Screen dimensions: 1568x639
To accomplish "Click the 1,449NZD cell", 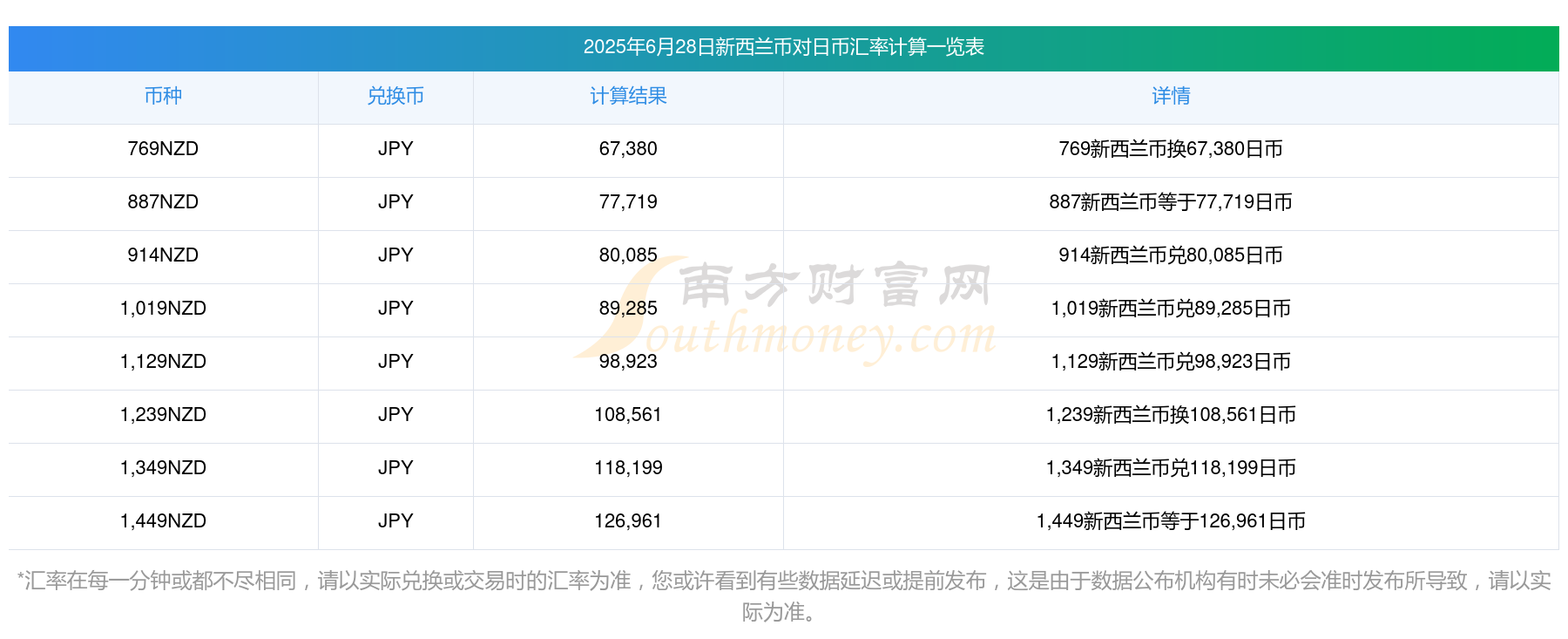I will 163,521.
